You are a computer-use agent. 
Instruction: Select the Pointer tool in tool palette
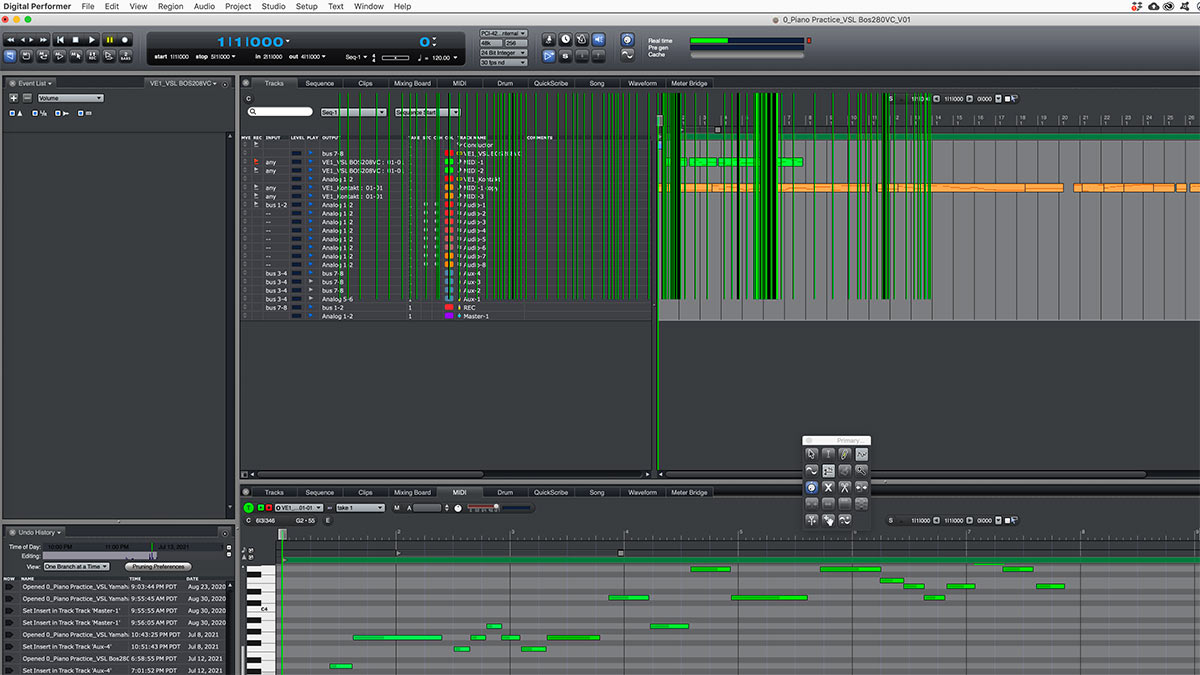[811, 454]
